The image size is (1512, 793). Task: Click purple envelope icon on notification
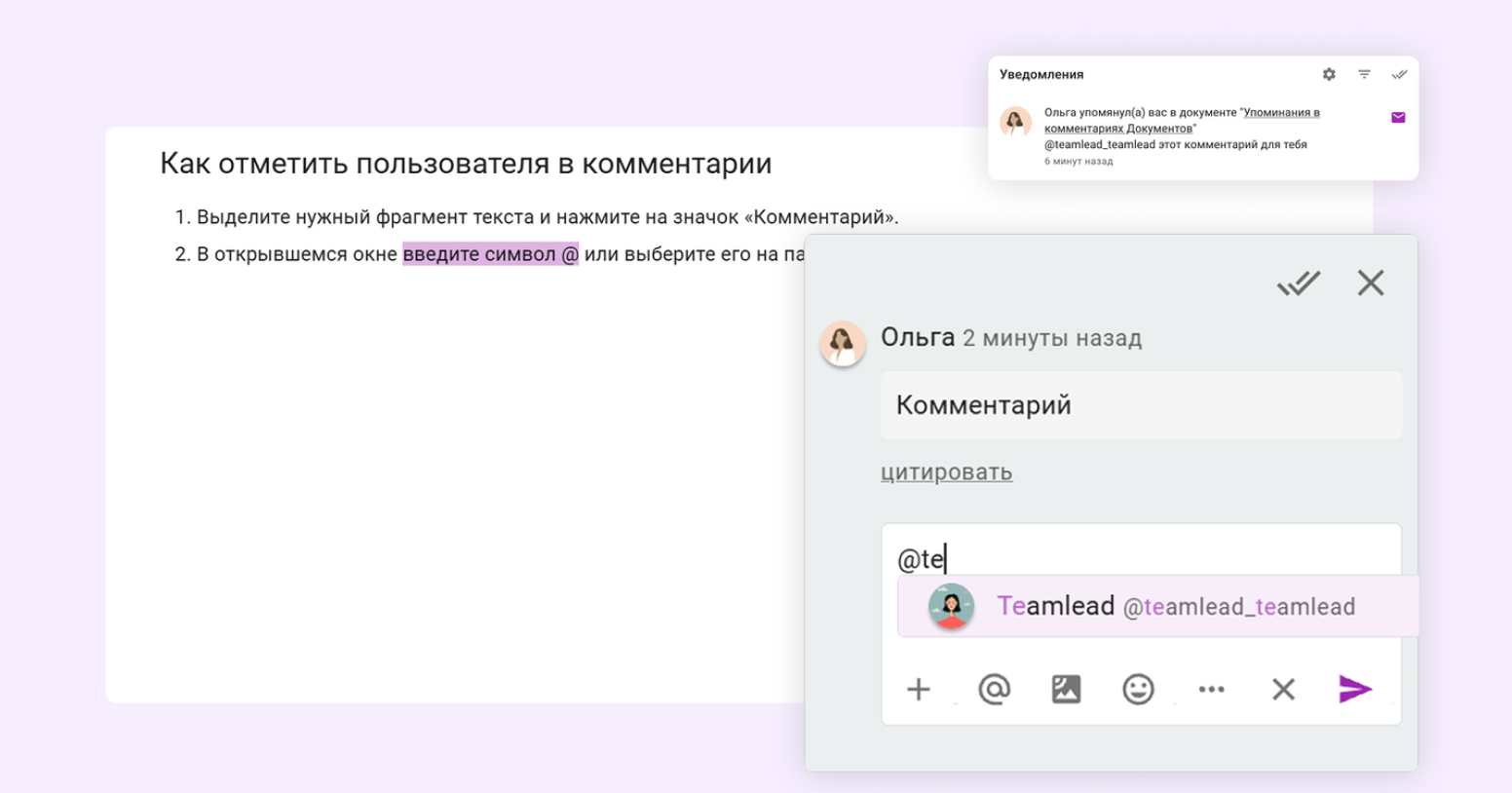tap(1398, 118)
